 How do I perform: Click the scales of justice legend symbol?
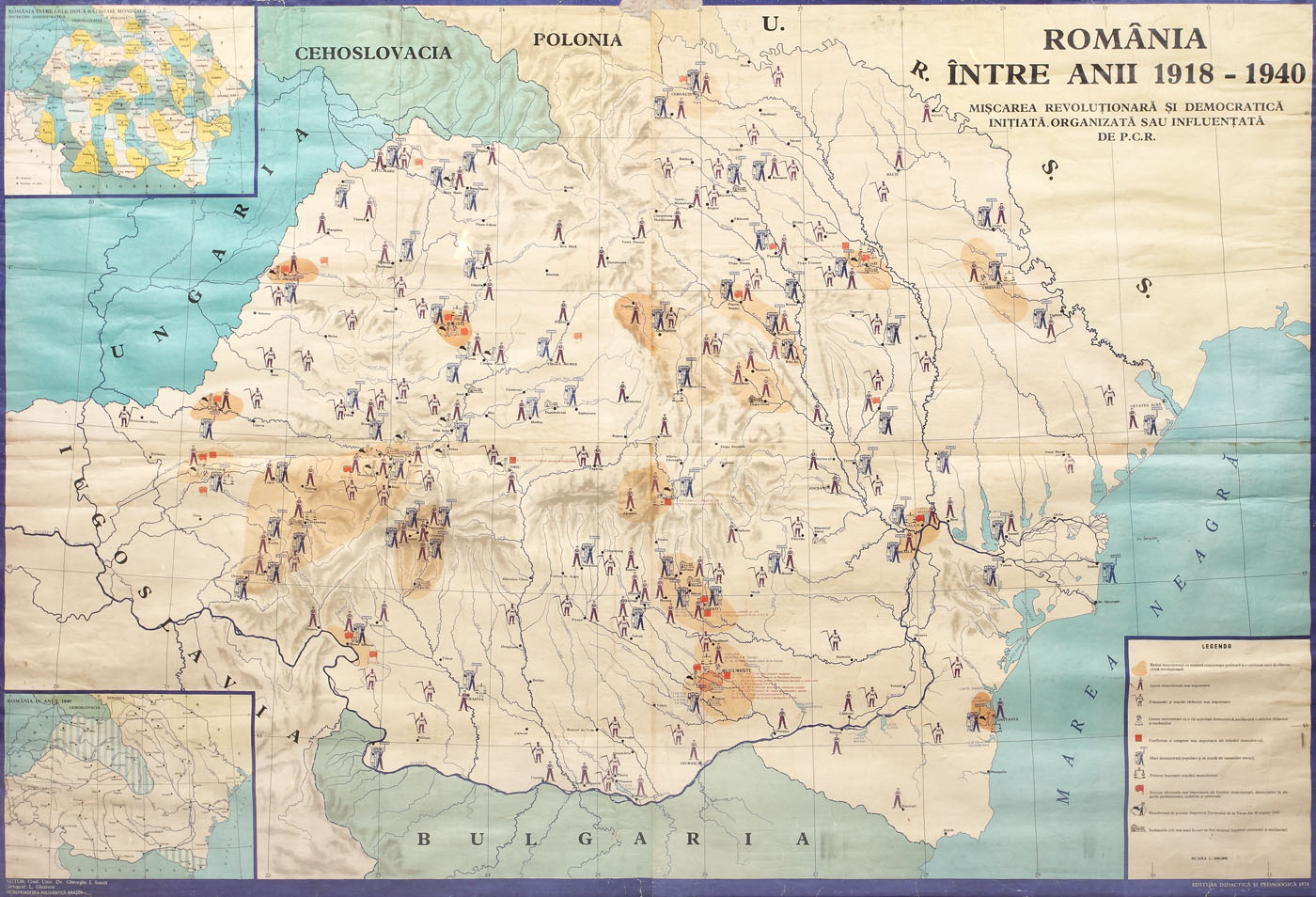coord(1139,774)
